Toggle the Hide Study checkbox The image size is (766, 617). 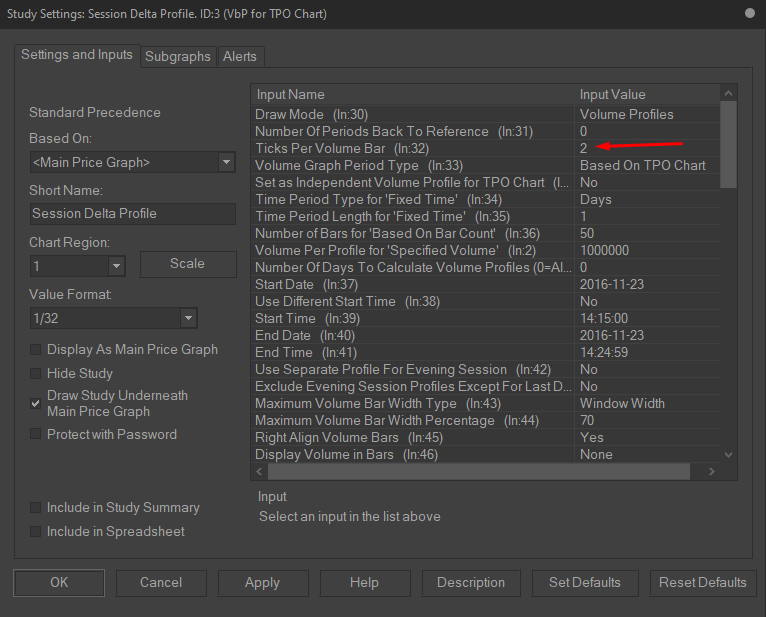(35, 374)
